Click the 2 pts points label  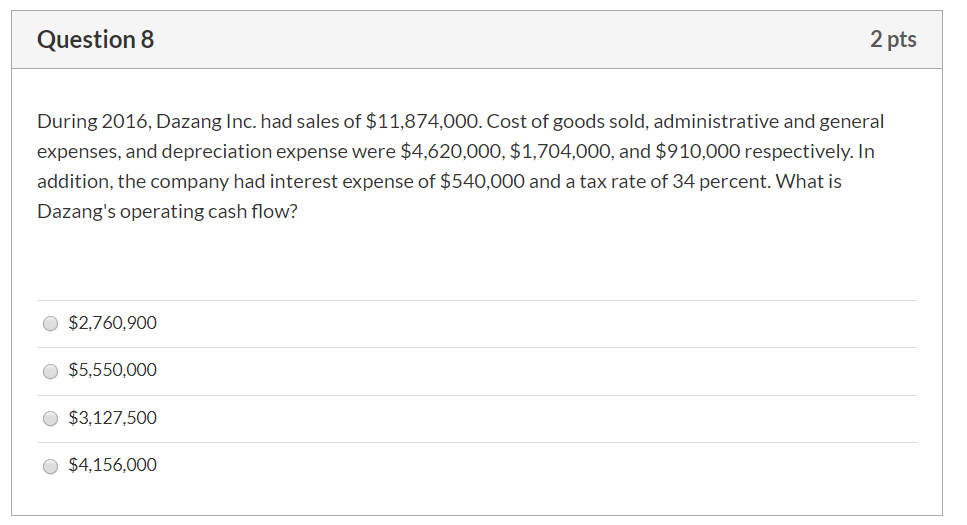point(892,40)
